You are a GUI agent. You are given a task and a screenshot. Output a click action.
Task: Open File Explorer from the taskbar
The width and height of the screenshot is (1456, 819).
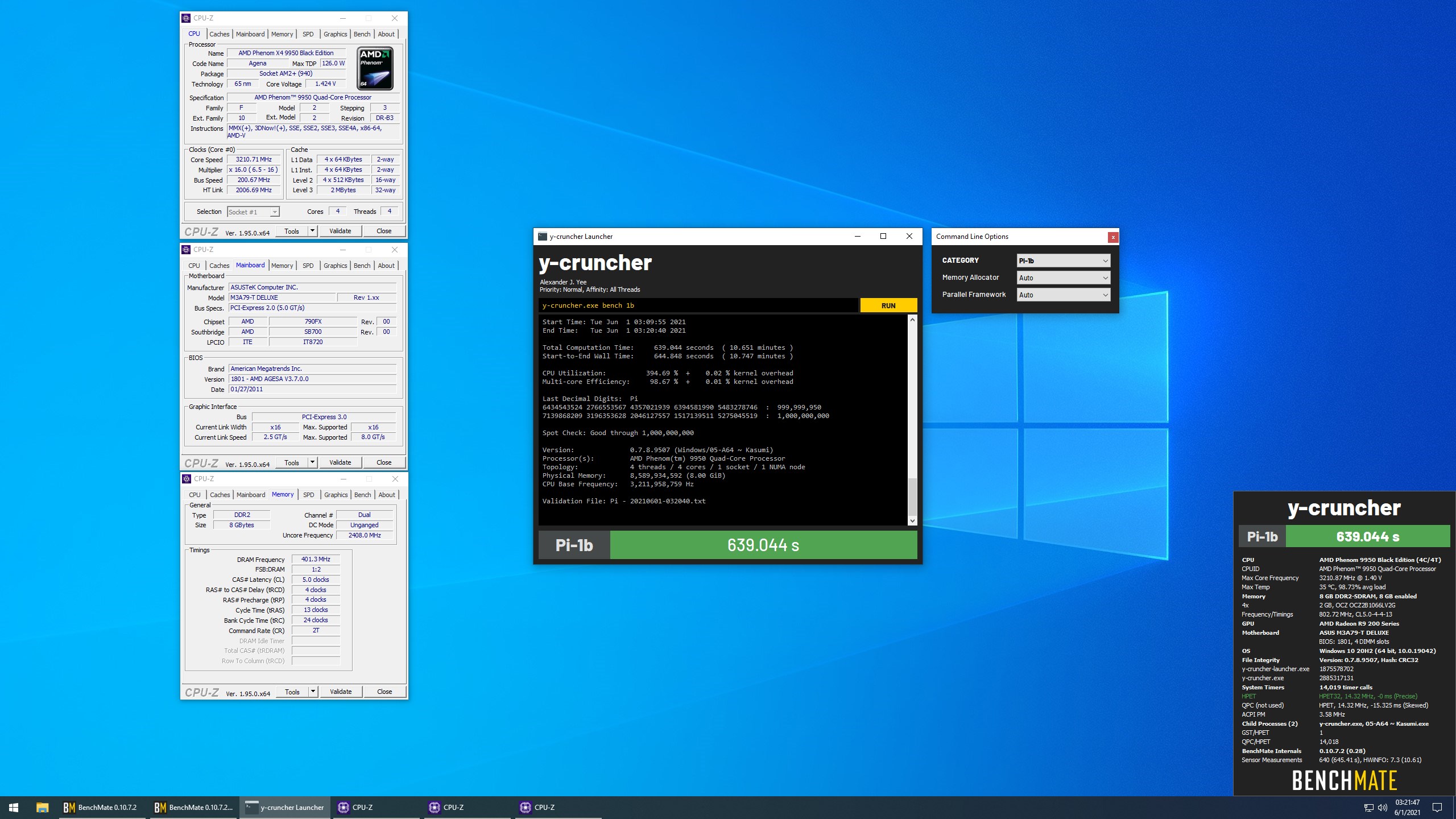42,807
